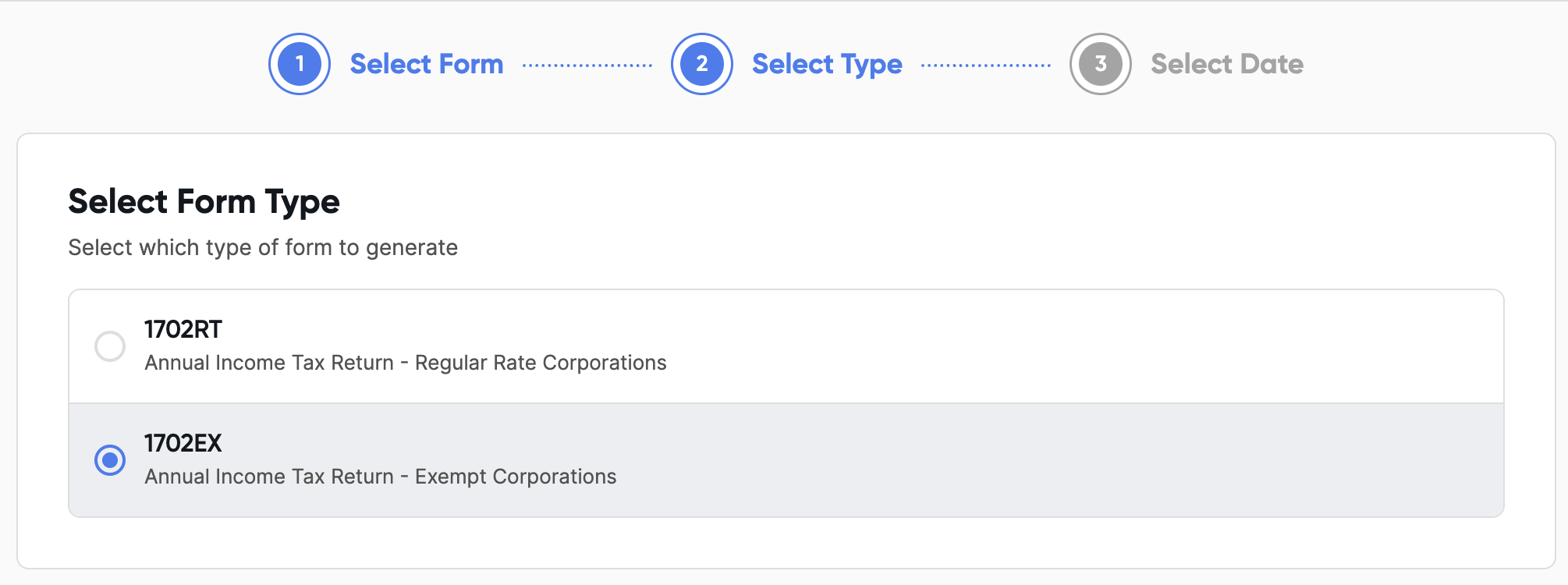Click the Select Type step label
This screenshot has width=1568, height=585.
827,64
